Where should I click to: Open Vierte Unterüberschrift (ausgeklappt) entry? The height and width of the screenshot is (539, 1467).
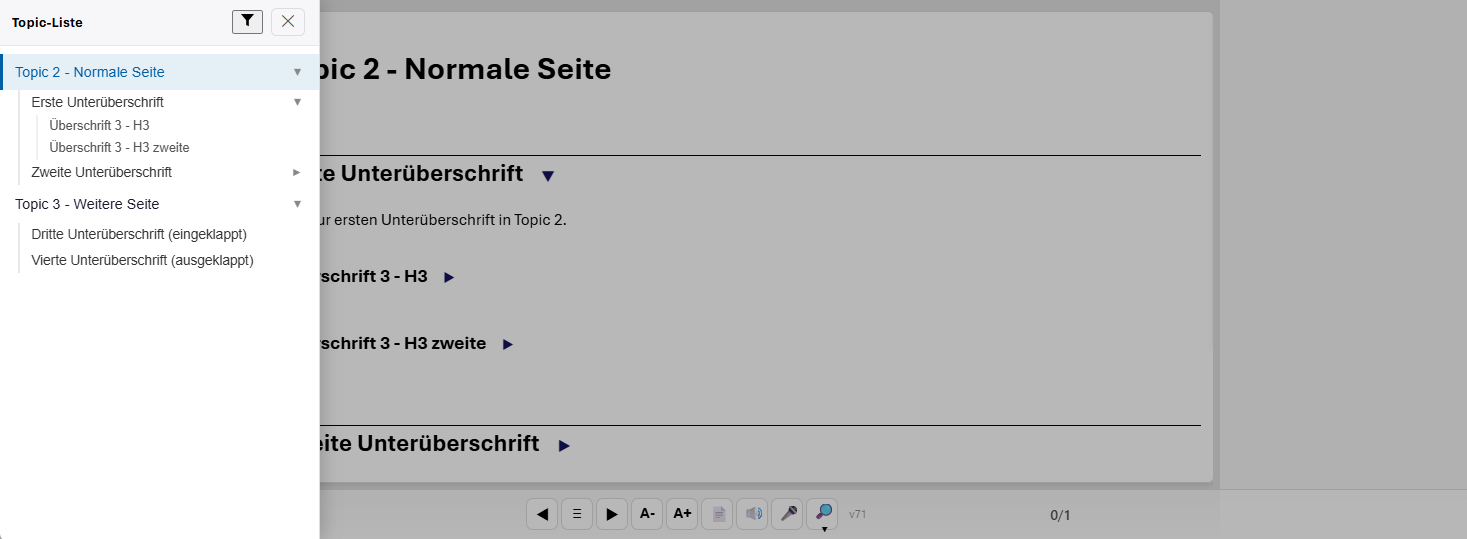click(x=142, y=260)
